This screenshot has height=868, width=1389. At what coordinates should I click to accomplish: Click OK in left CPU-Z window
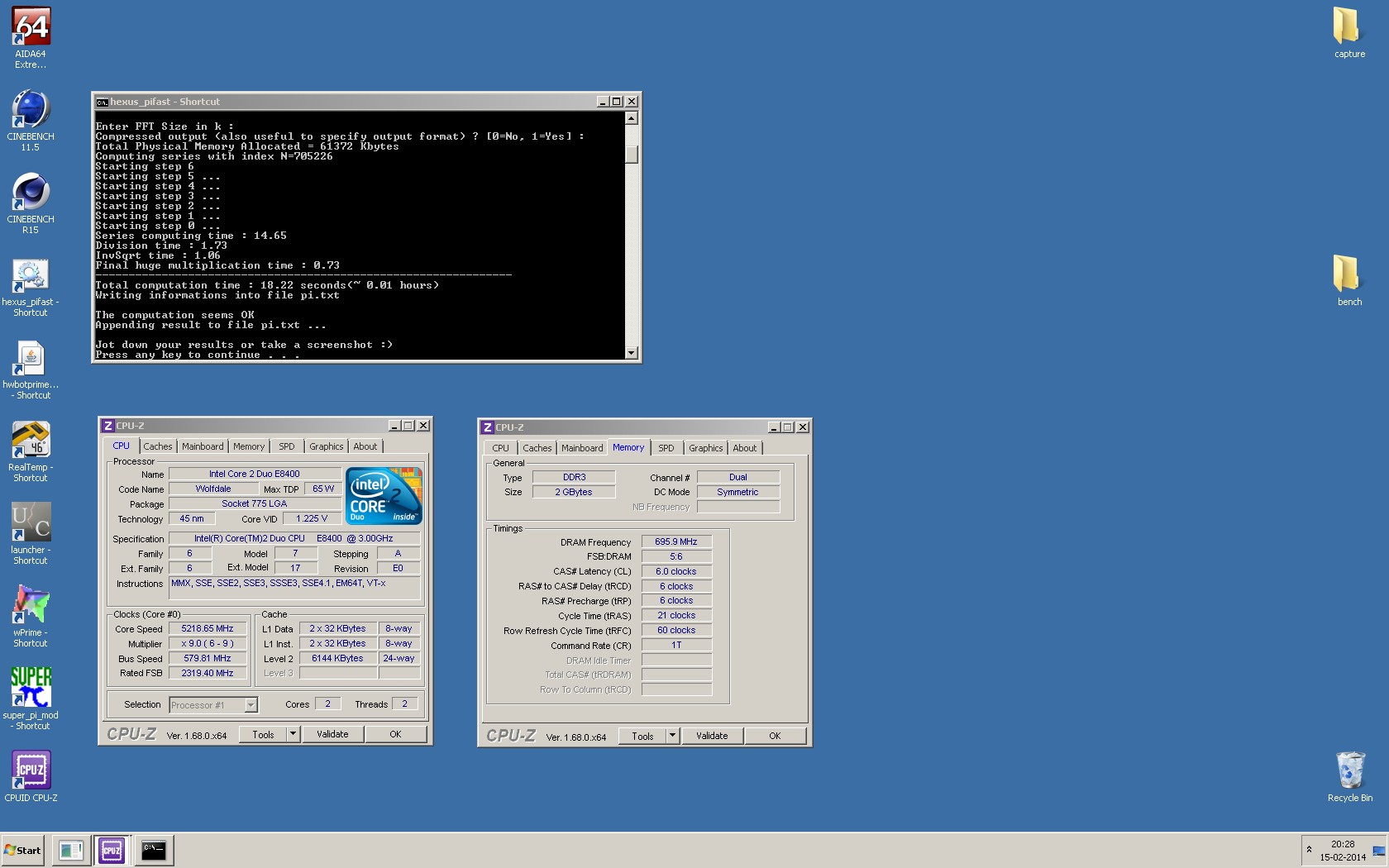395,735
